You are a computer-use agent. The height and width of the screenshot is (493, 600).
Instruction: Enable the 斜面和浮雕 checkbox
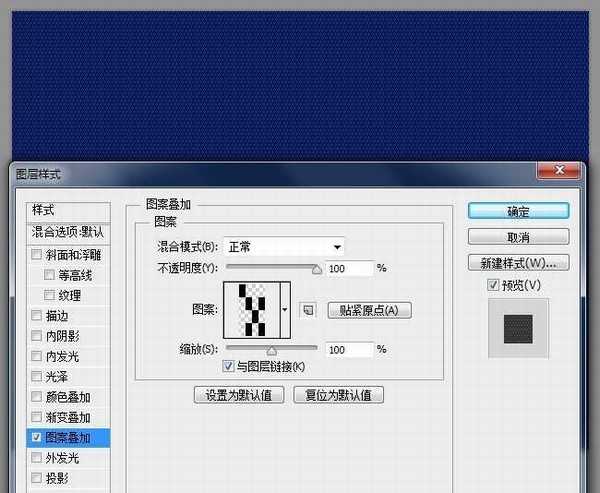[37, 254]
